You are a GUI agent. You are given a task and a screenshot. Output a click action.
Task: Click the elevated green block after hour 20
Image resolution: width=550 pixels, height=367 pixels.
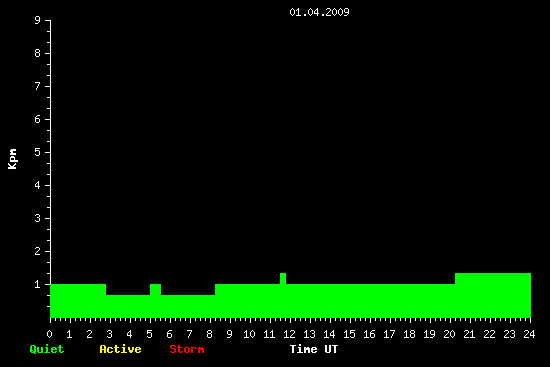[493, 295]
